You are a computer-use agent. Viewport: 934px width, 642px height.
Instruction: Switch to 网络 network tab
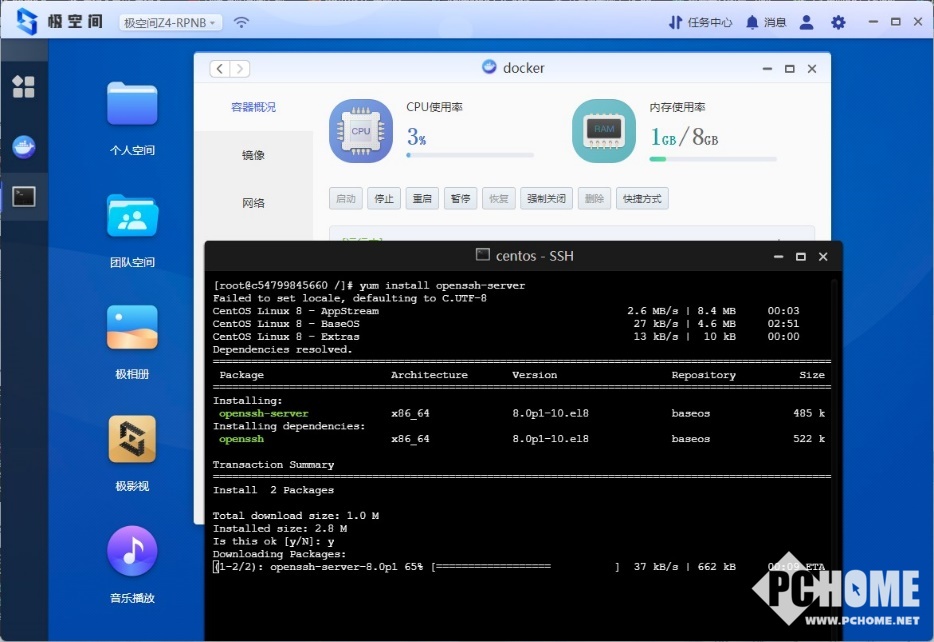coord(253,202)
